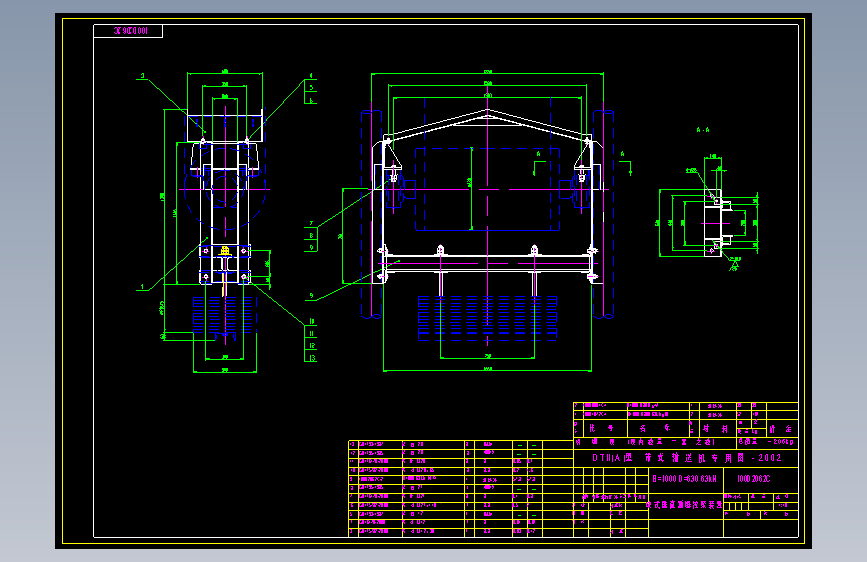Click the section A-A detail drawing

tap(709, 220)
